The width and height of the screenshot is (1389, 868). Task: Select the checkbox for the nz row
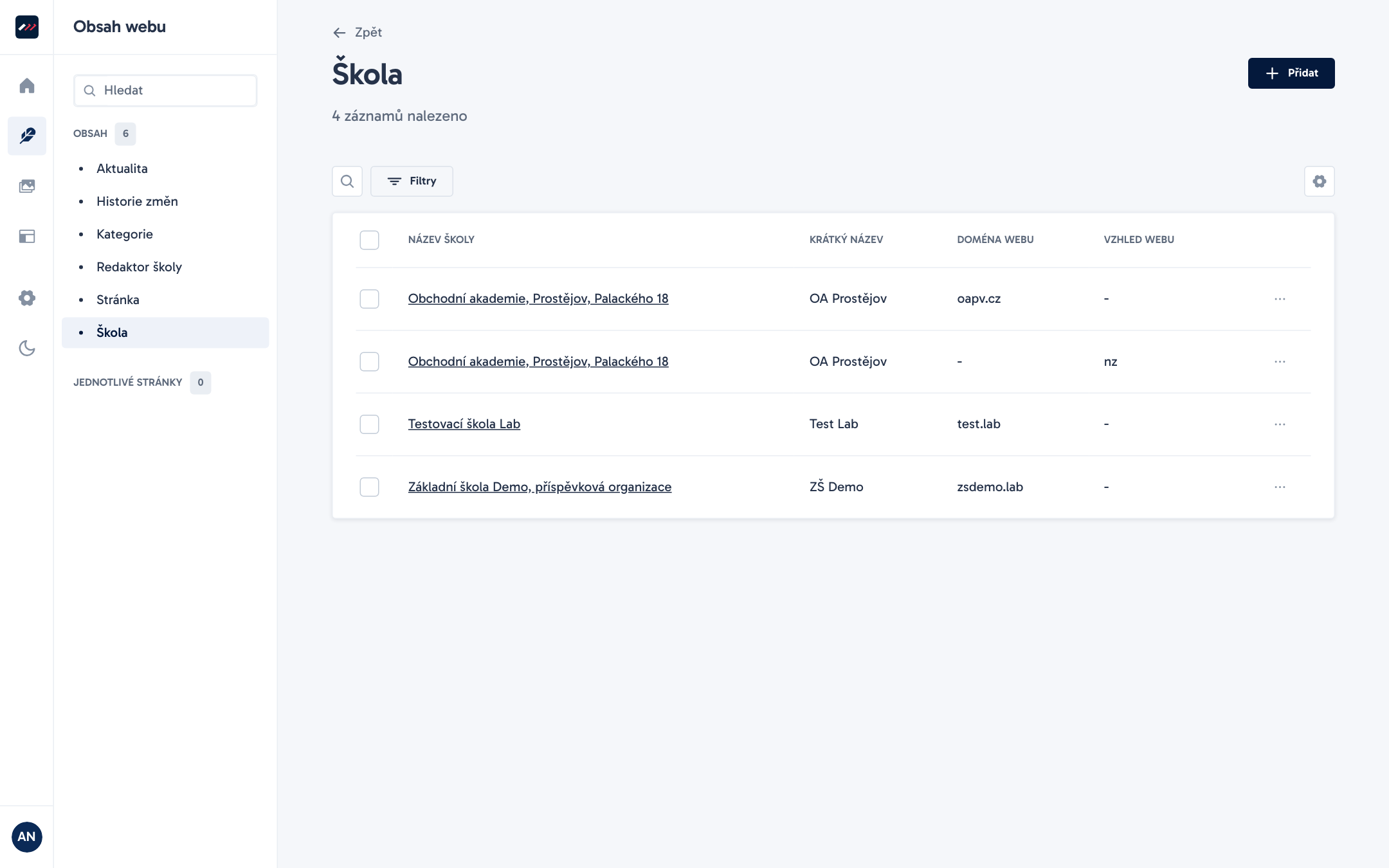click(x=369, y=362)
